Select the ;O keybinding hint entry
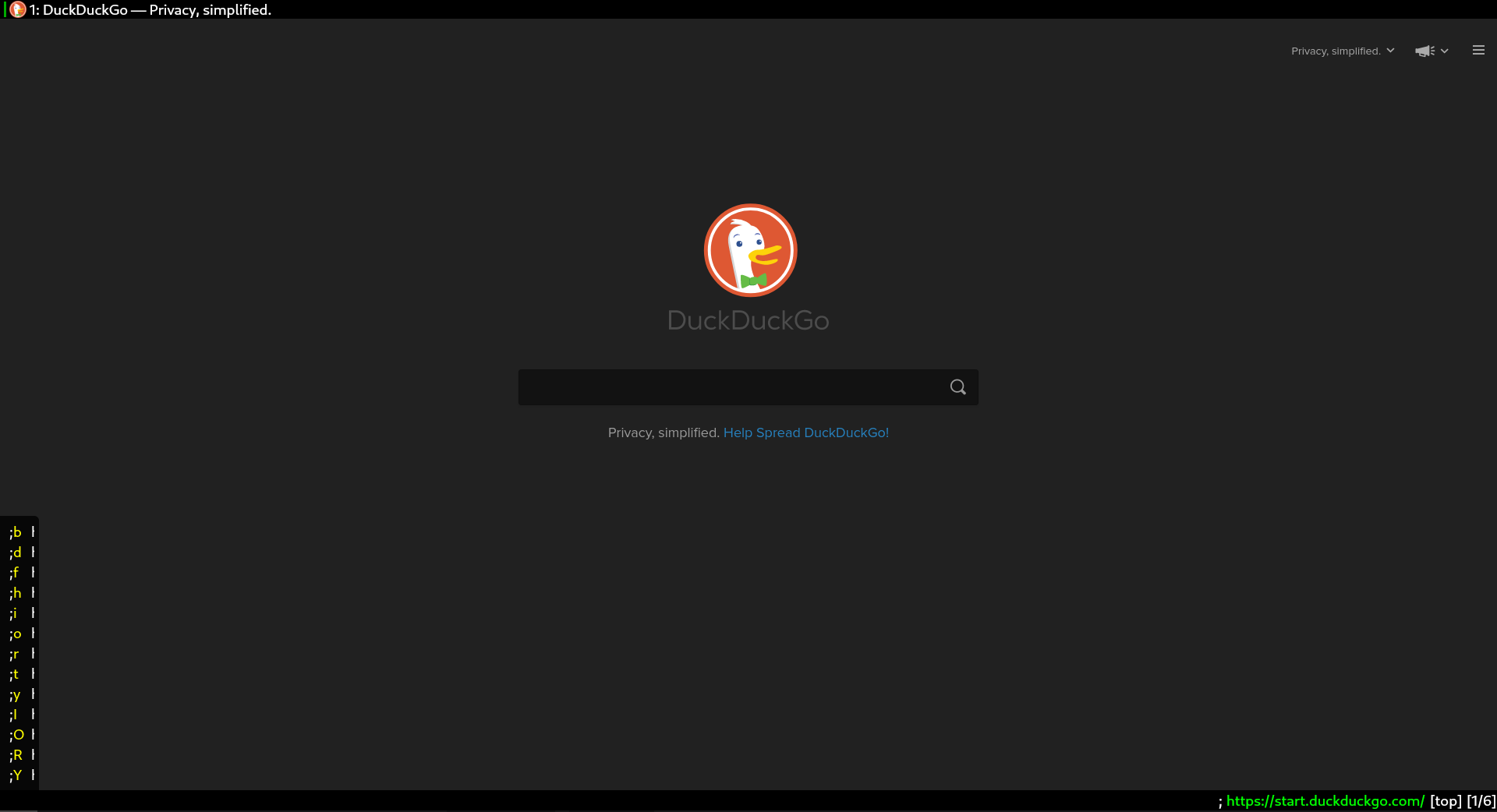Viewport: 1497px width, 812px height. [x=22, y=734]
